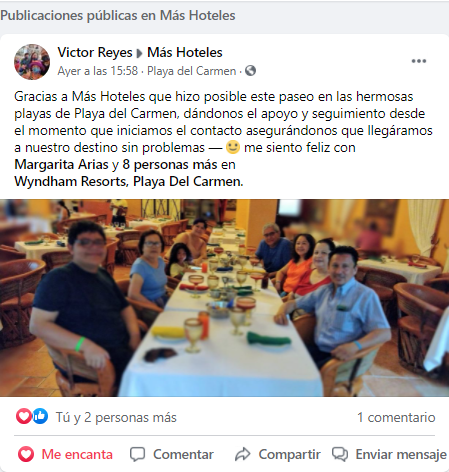Open the Playa del Carmen location link
449x472 pixels.
click(x=192, y=71)
